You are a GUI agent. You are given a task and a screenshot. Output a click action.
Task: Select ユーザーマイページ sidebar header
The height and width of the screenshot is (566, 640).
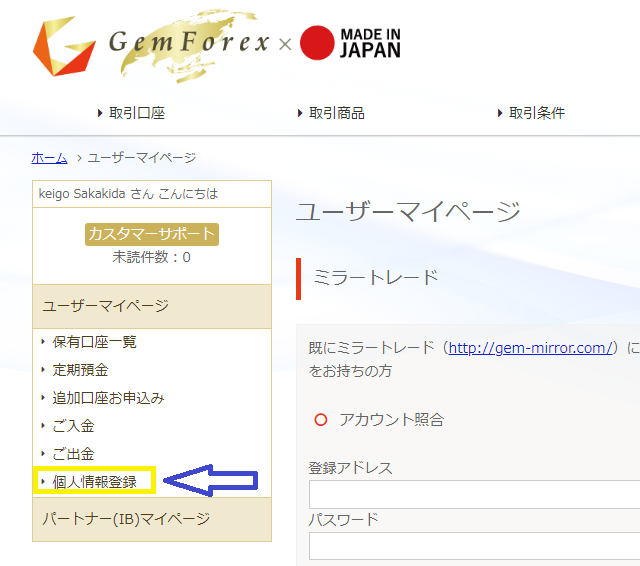tap(152, 306)
